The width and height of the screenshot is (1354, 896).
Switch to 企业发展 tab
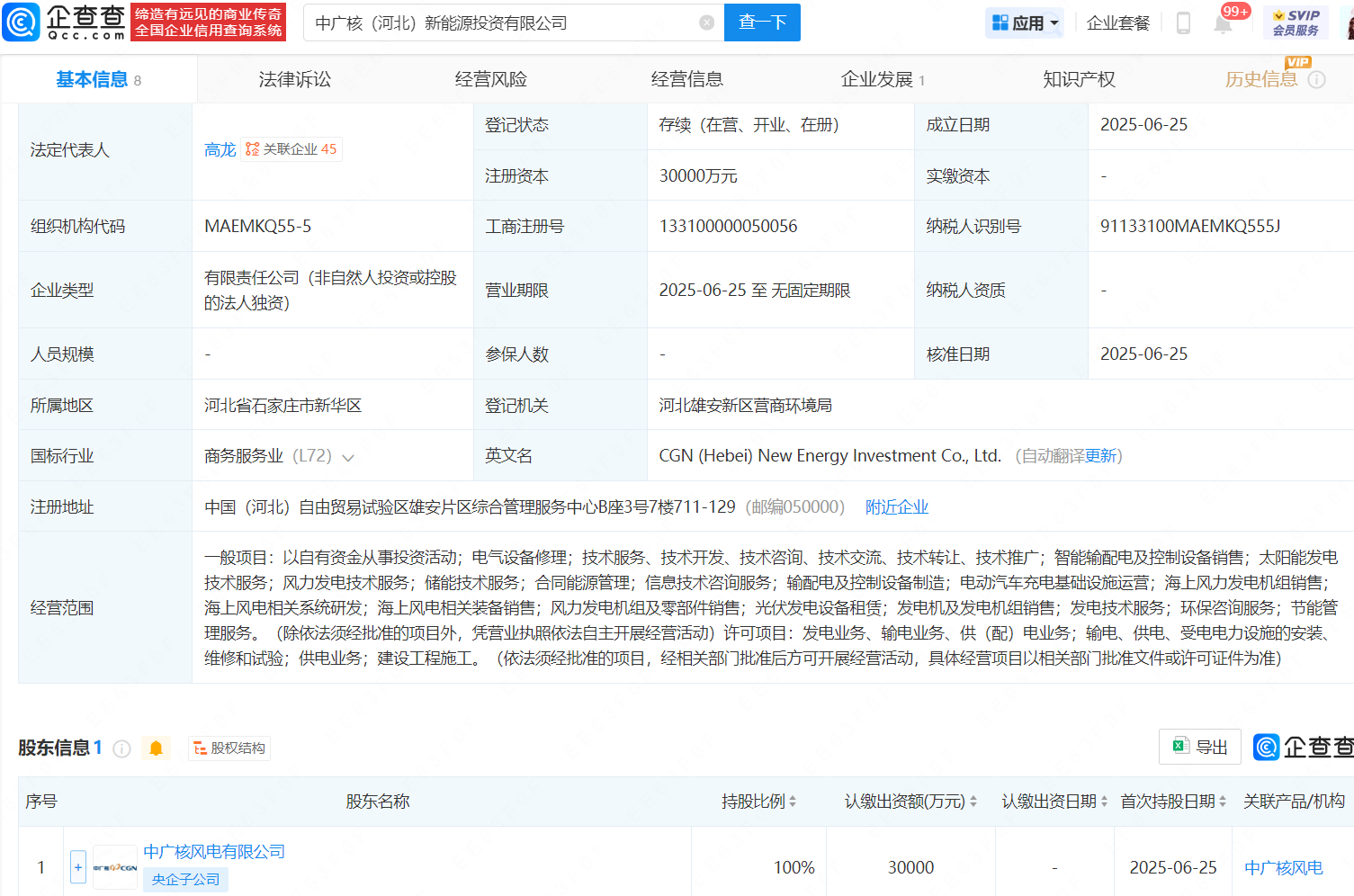(883, 79)
